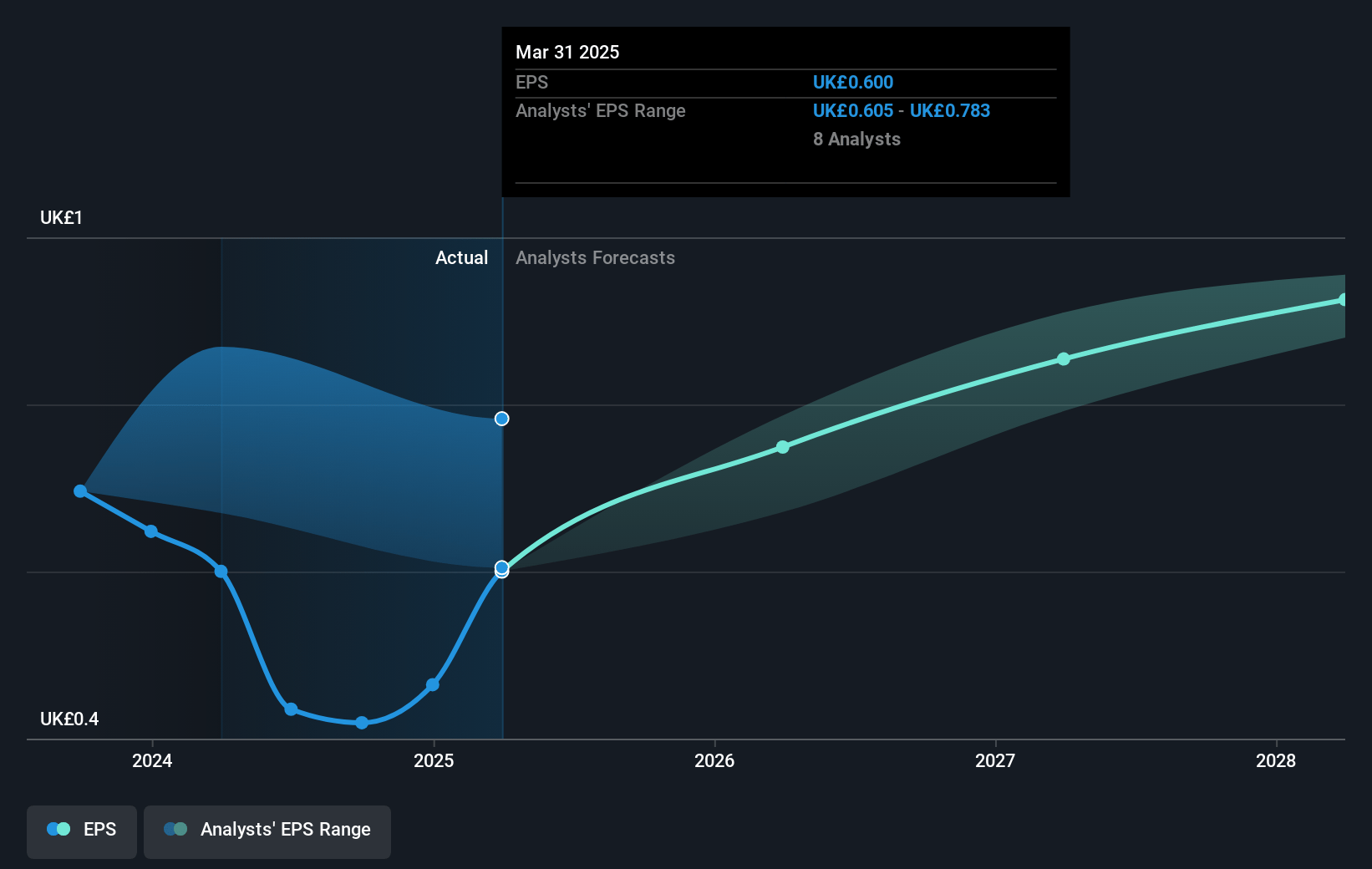
Task: Click the 2025 x-axis label
Action: pos(434,760)
